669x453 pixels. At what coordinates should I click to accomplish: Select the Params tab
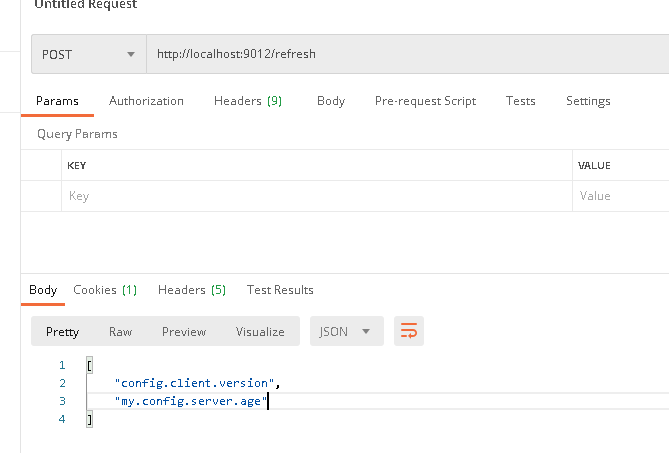pyautogui.click(x=57, y=101)
